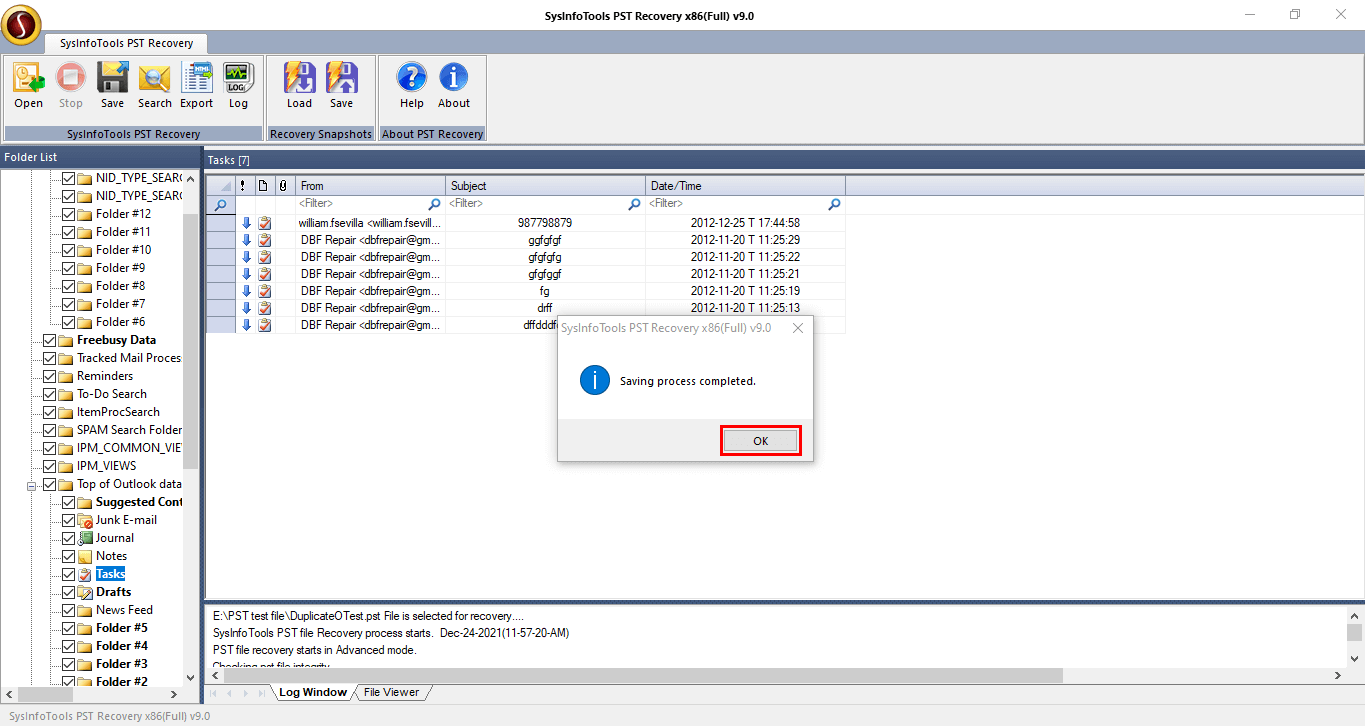This screenshot has height=726, width=1365.
Task: Click task icon in the 987798879 row
Action: pyautogui.click(x=265, y=223)
